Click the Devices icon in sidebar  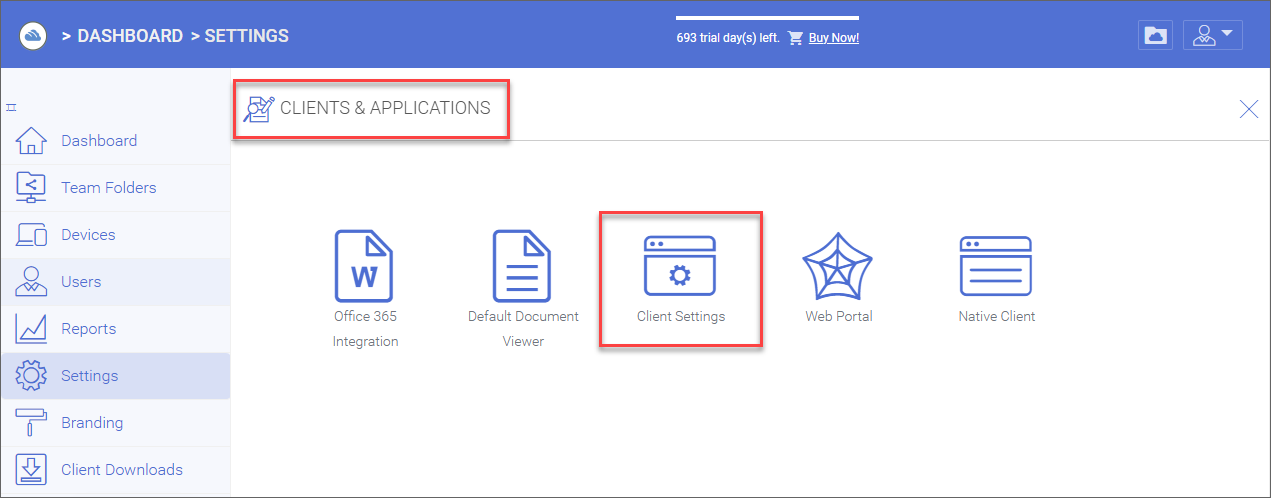[x=32, y=234]
